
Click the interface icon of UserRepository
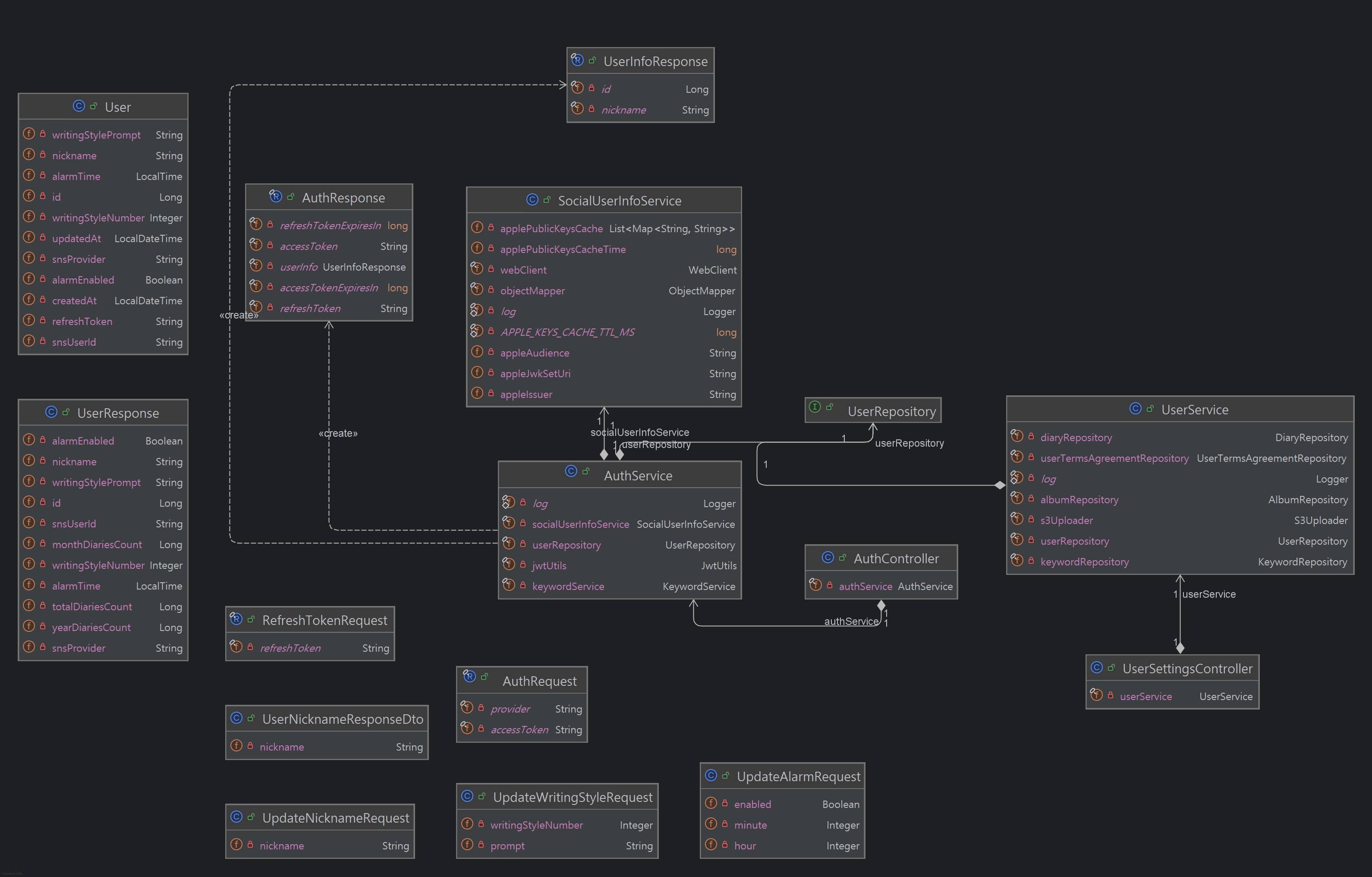(815, 407)
